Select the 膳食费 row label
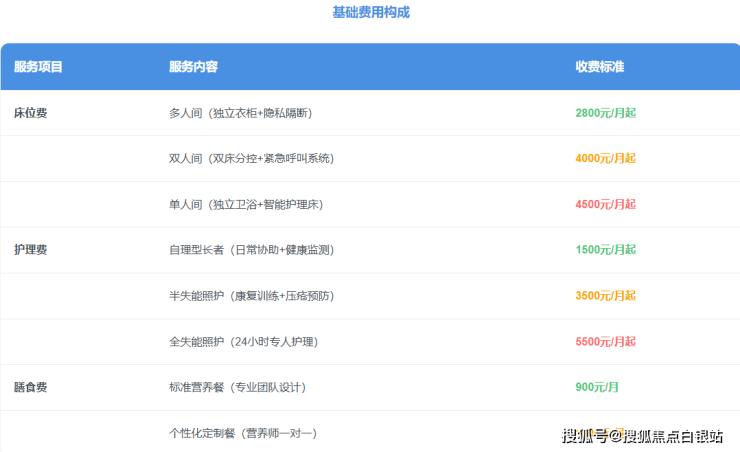The height and width of the screenshot is (452, 740). 31,387
